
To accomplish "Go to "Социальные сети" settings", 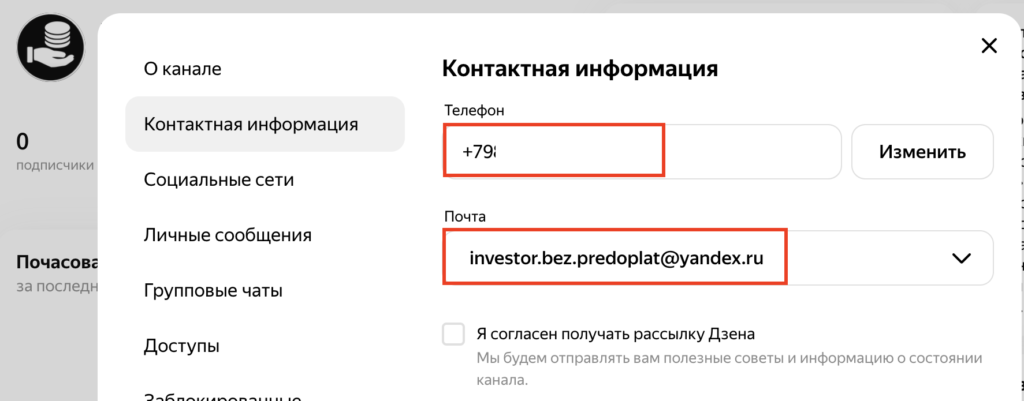I will [219, 180].
